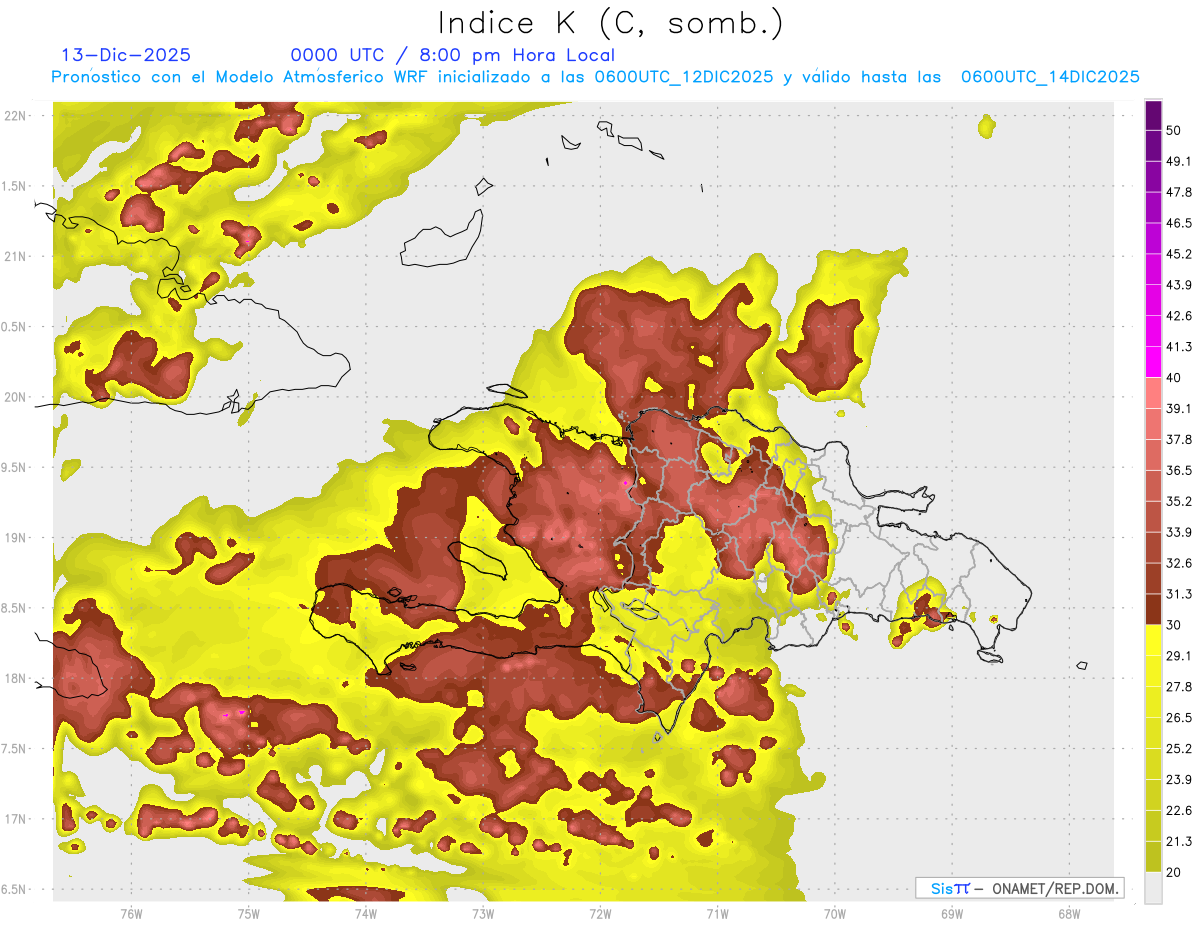This screenshot has height=927, width=1200.
Task: Click the colorbar value "41.3"
Action: click(x=1179, y=347)
